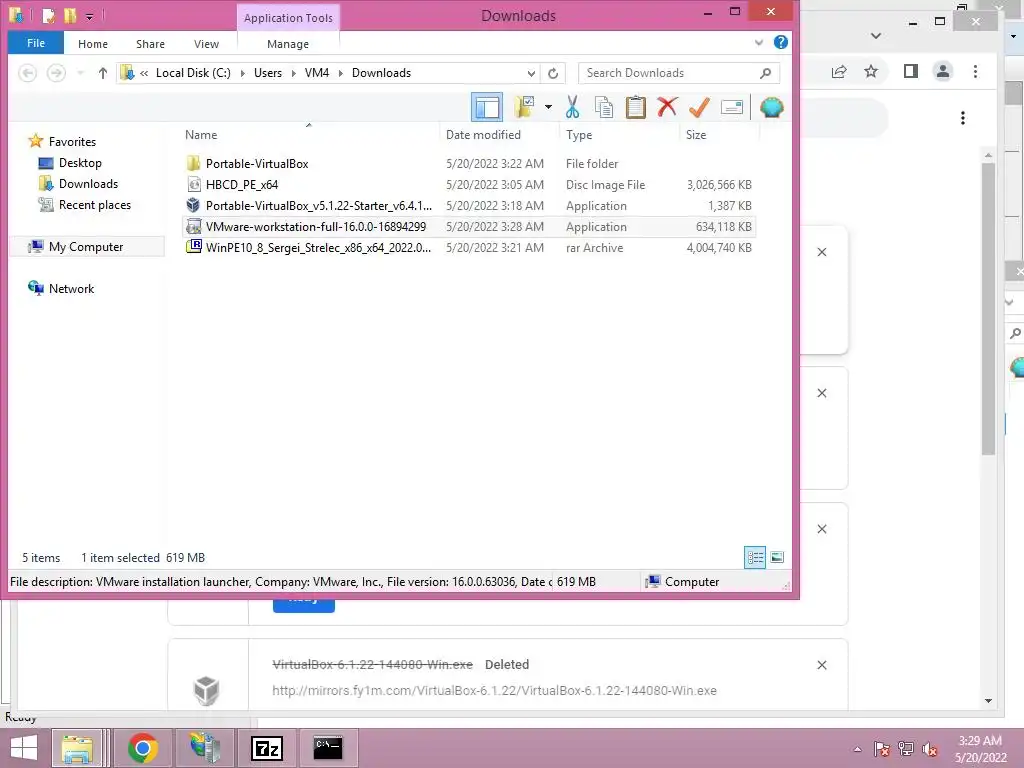Sort by the Size column header
Screen dimensions: 1024x768
tap(696, 135)
